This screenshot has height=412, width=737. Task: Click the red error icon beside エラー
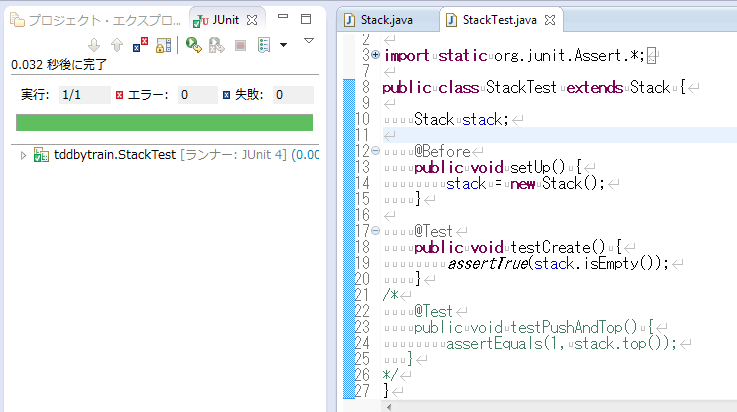point(119,95)
